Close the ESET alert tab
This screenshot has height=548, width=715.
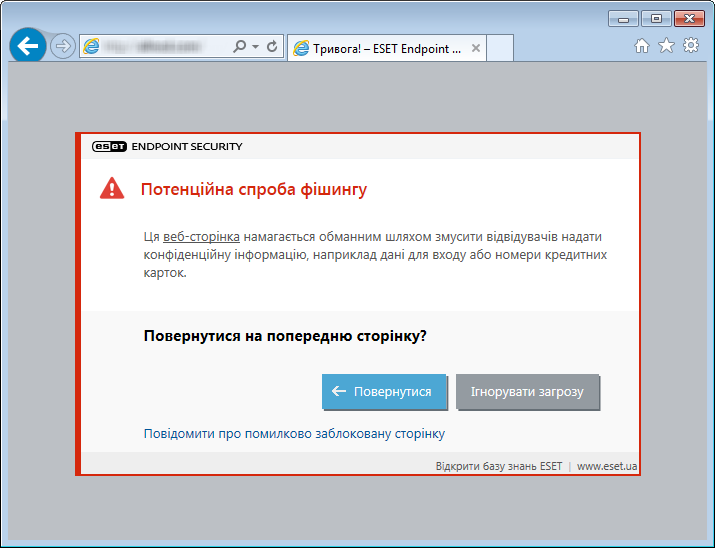coord(476,48)
